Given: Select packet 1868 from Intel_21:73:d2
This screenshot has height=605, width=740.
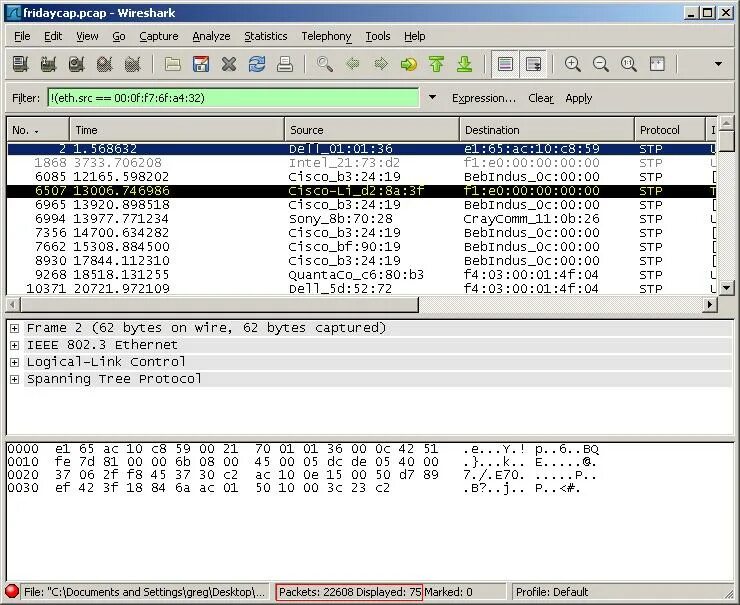Looking at the screenshot, I should click(x=361, y=163).
